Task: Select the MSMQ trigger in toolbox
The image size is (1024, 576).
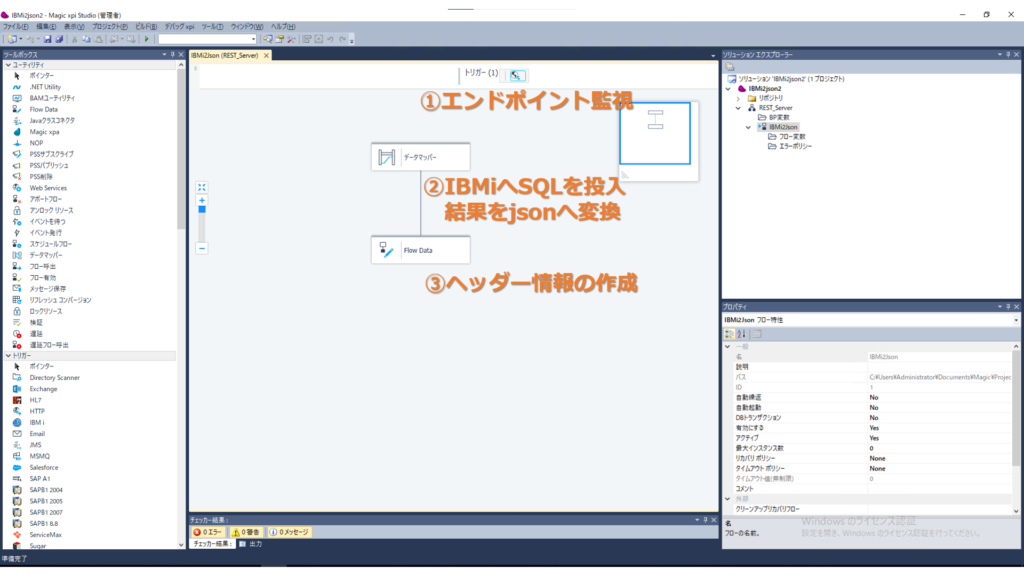Action: coord(39,456)
